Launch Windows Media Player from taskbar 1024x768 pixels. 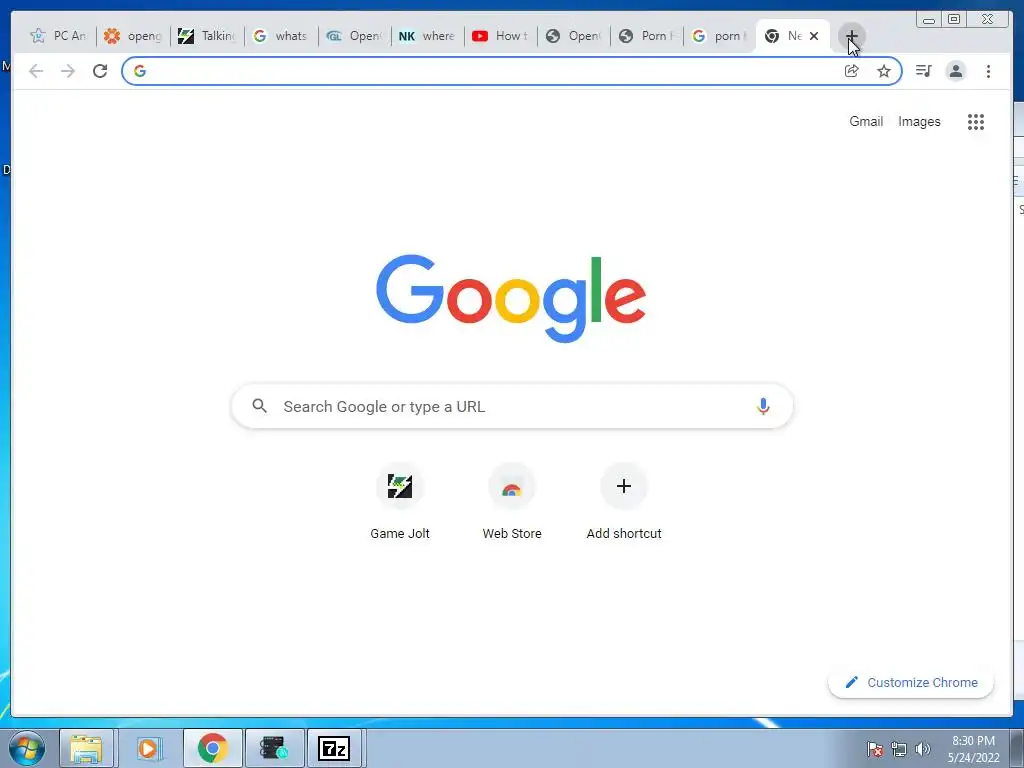pyautogui.click(x=149, y=748)
